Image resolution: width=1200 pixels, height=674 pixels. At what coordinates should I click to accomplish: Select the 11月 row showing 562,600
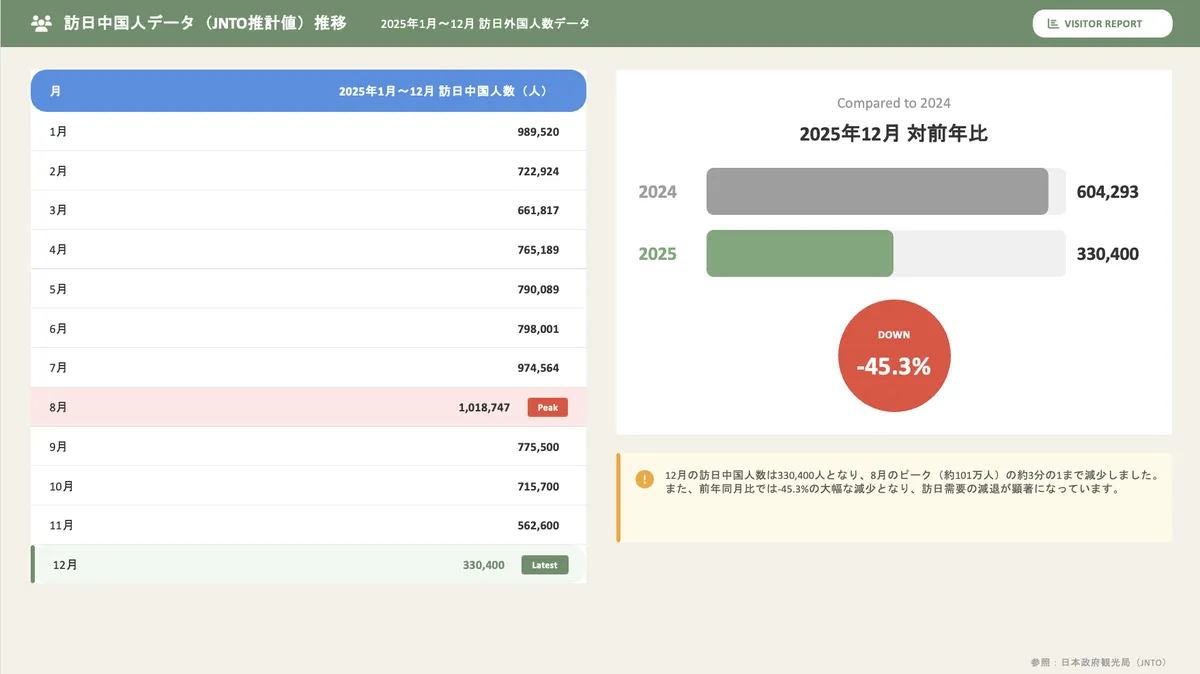click(308, 525)
